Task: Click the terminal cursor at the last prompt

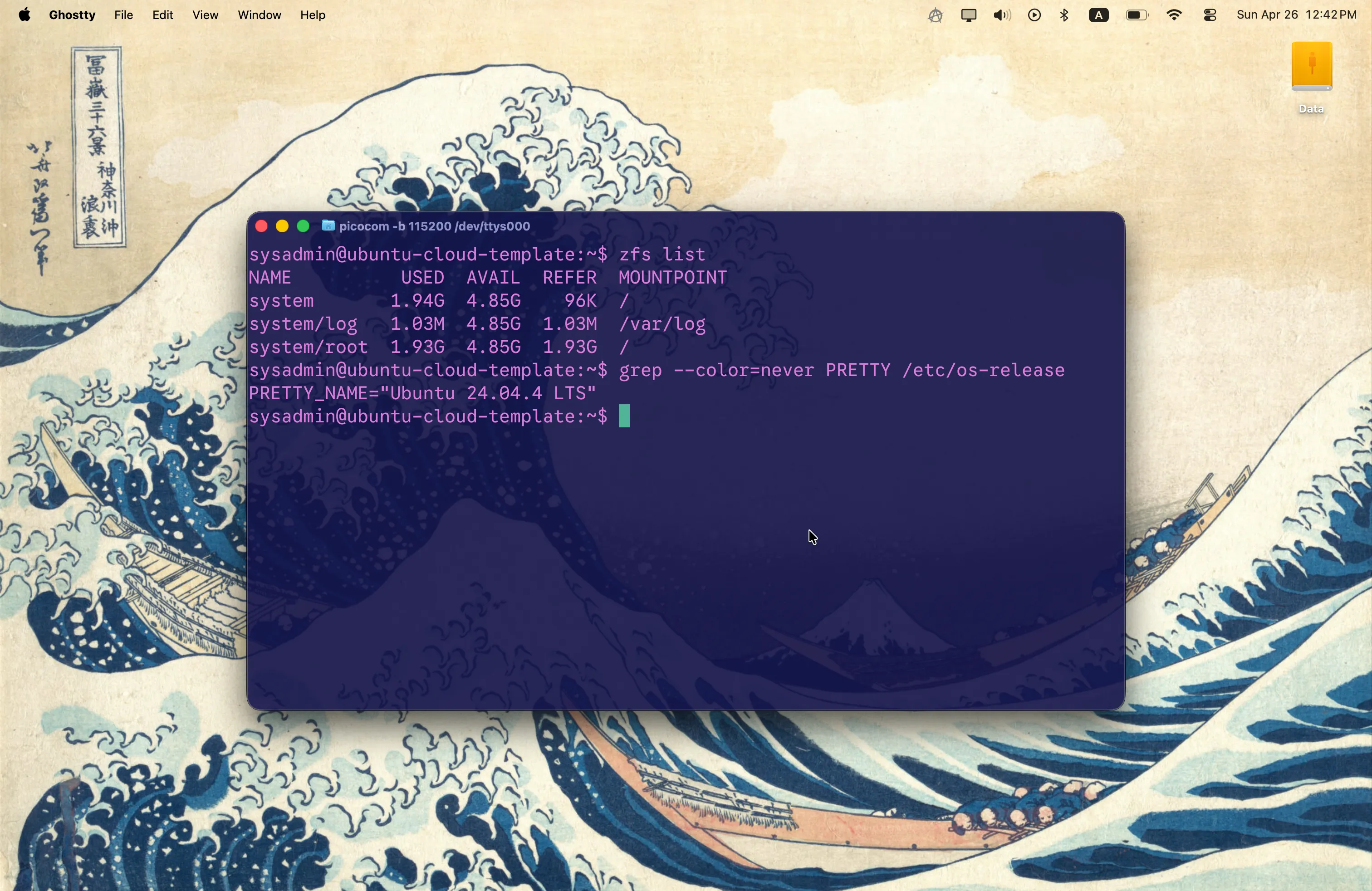Action: (624, 416)
